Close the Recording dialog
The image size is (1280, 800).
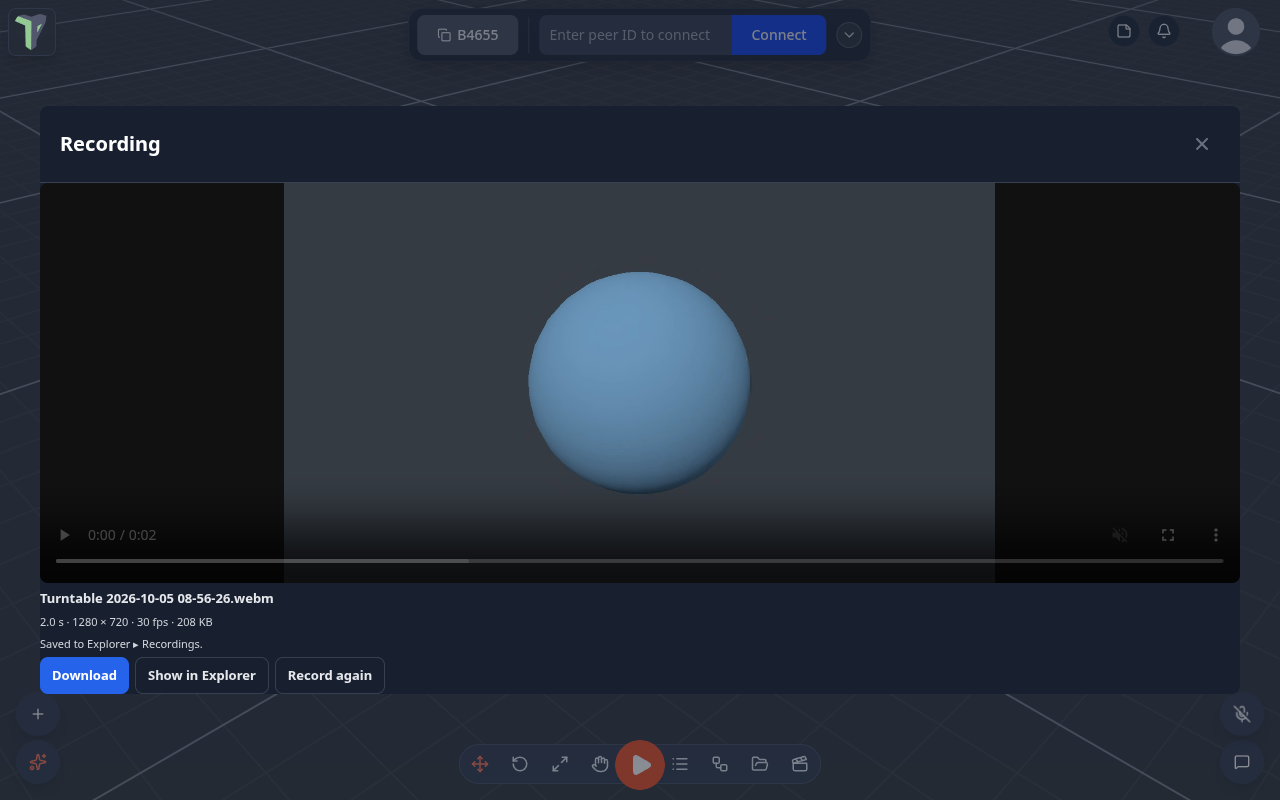point(1202,144)
